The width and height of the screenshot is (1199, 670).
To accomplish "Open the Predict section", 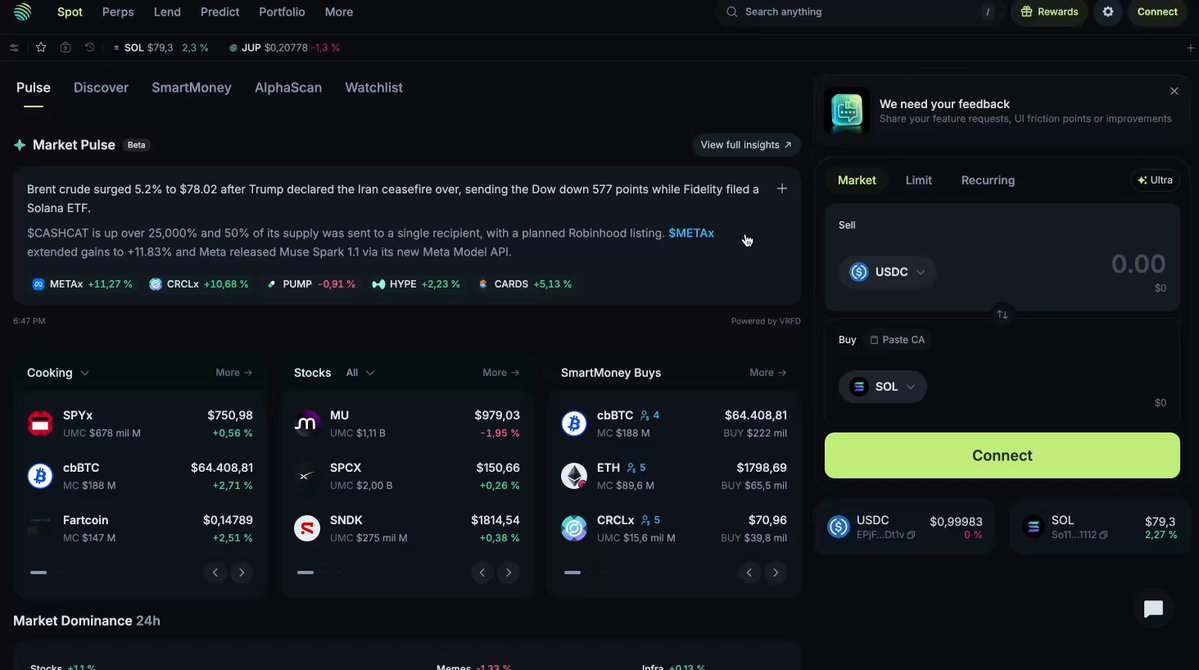I will coord(219,11).
